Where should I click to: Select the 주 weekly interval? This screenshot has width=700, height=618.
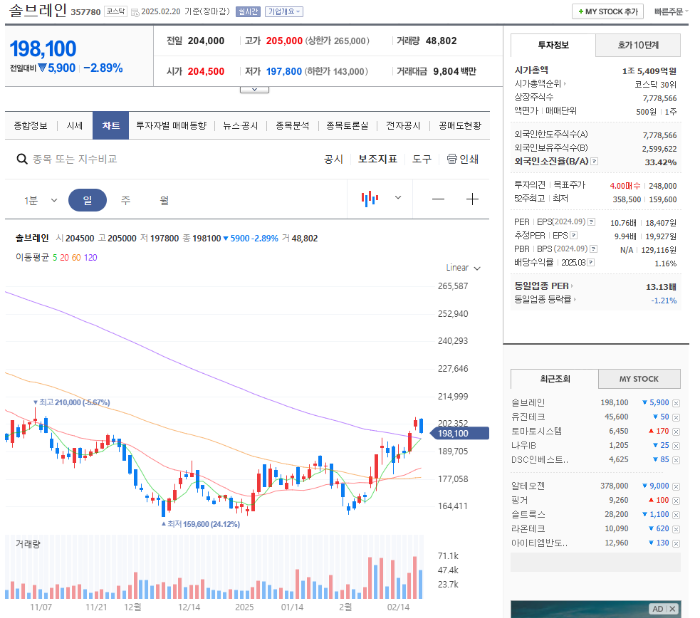pos(126,200)
